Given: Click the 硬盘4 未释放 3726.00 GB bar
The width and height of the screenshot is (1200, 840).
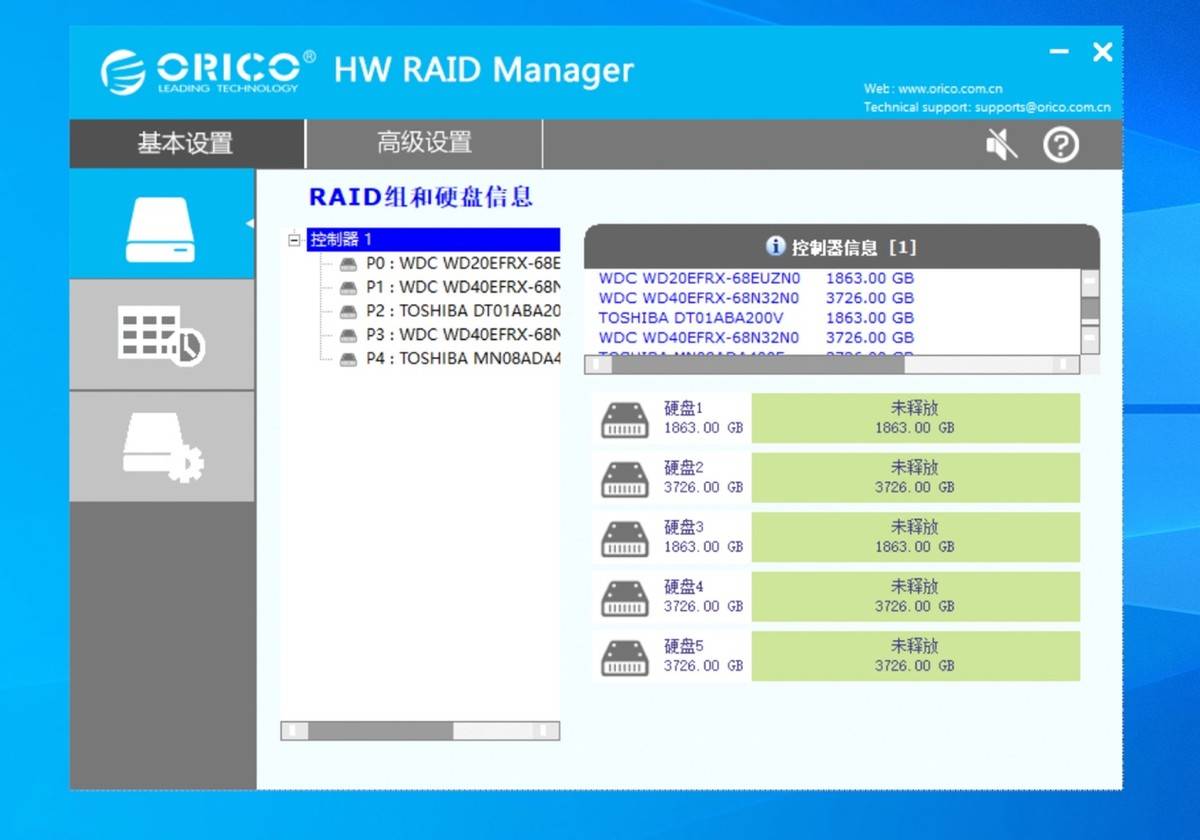Looking at the screenshot, I should [x=915, y=597].
